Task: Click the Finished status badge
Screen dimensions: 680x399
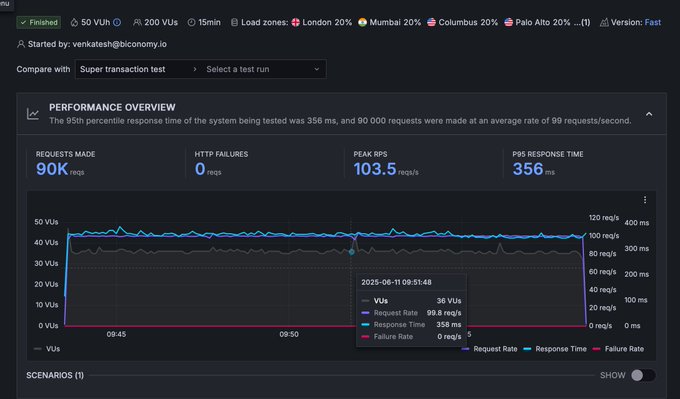Action: tap(39, 22)
